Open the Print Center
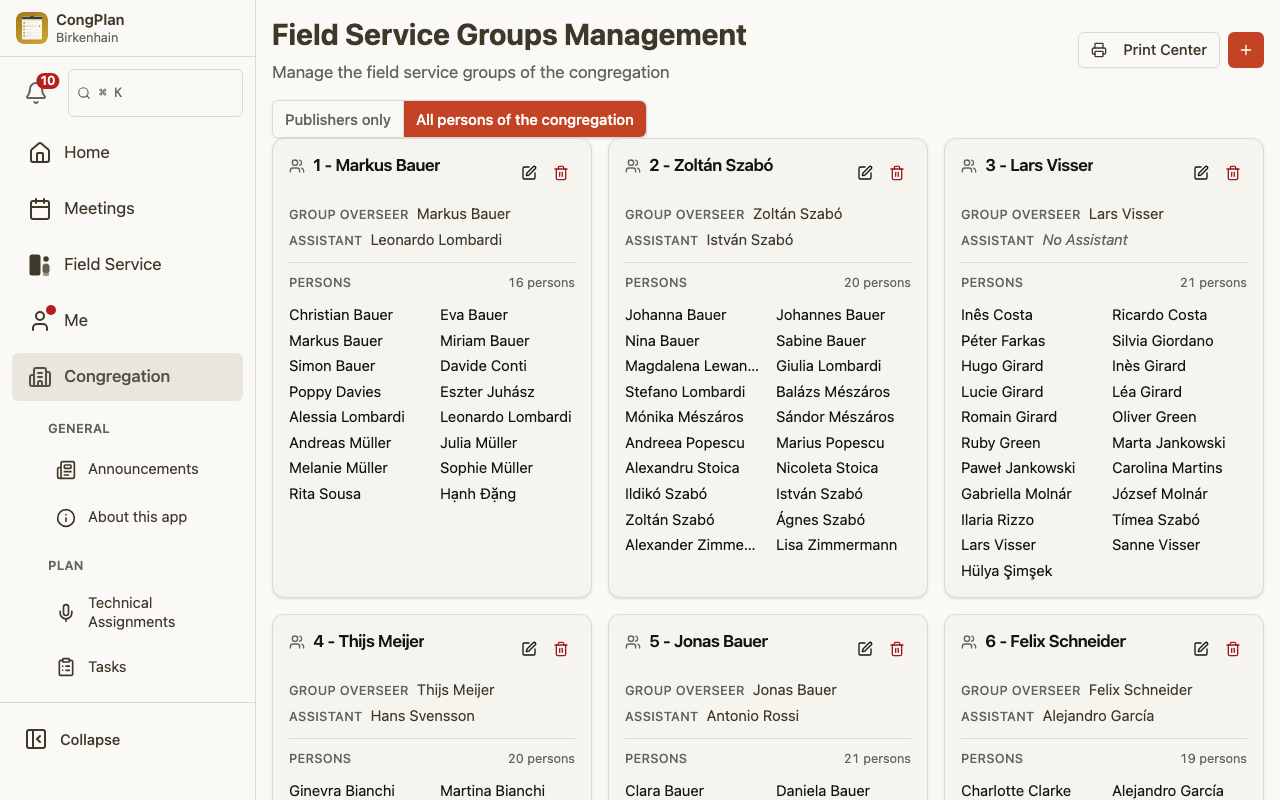This screenshot has width=1280, height=800. point(1149,50)
